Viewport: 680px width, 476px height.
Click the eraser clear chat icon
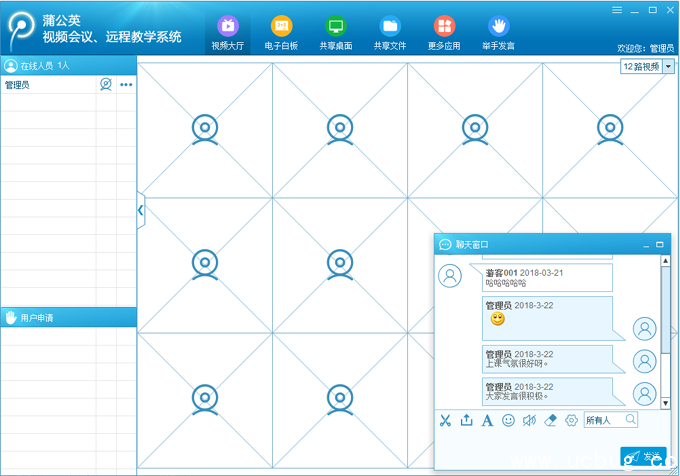tap(550, 420)
